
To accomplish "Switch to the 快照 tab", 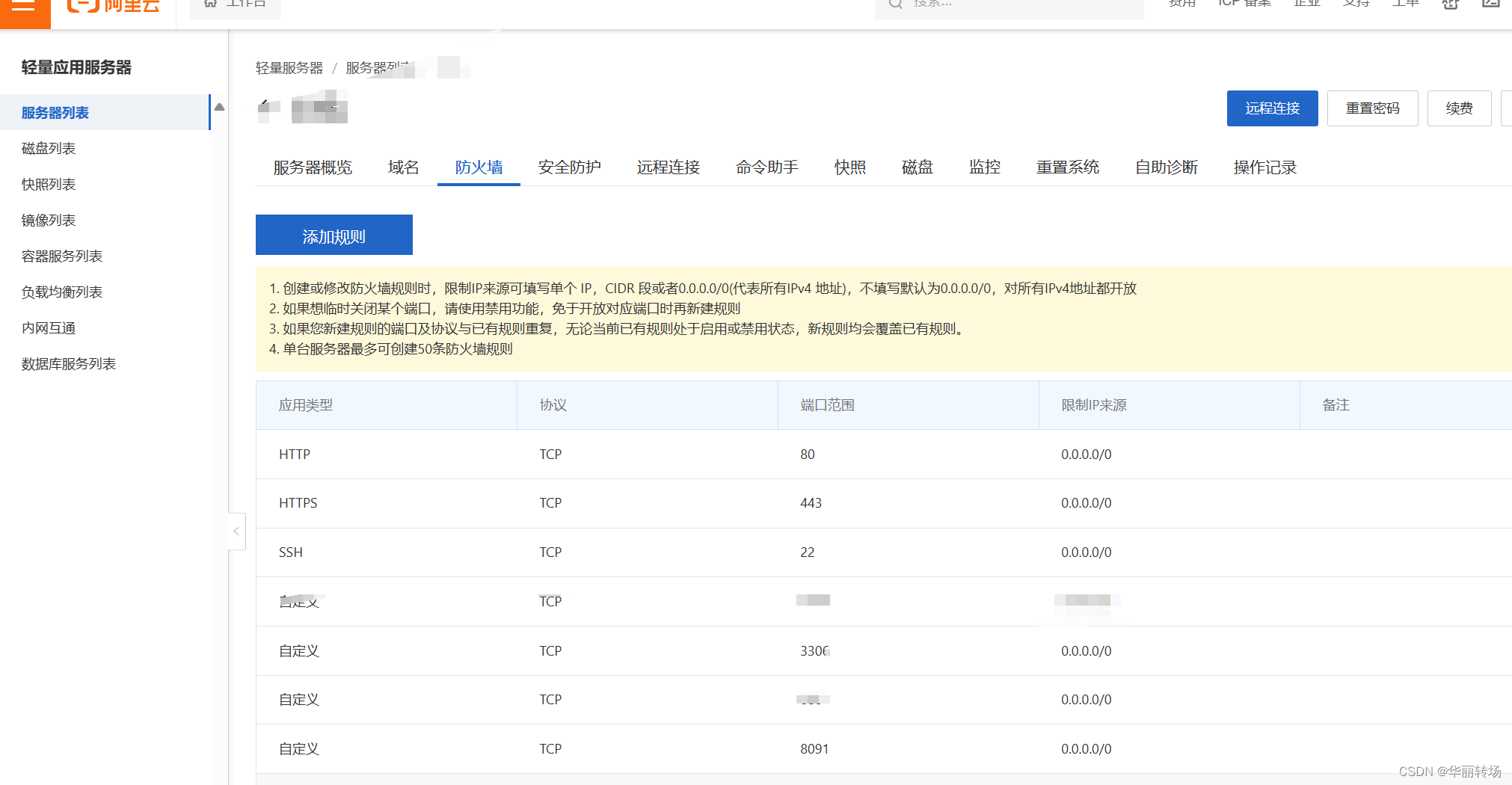I will coord(850,167).
